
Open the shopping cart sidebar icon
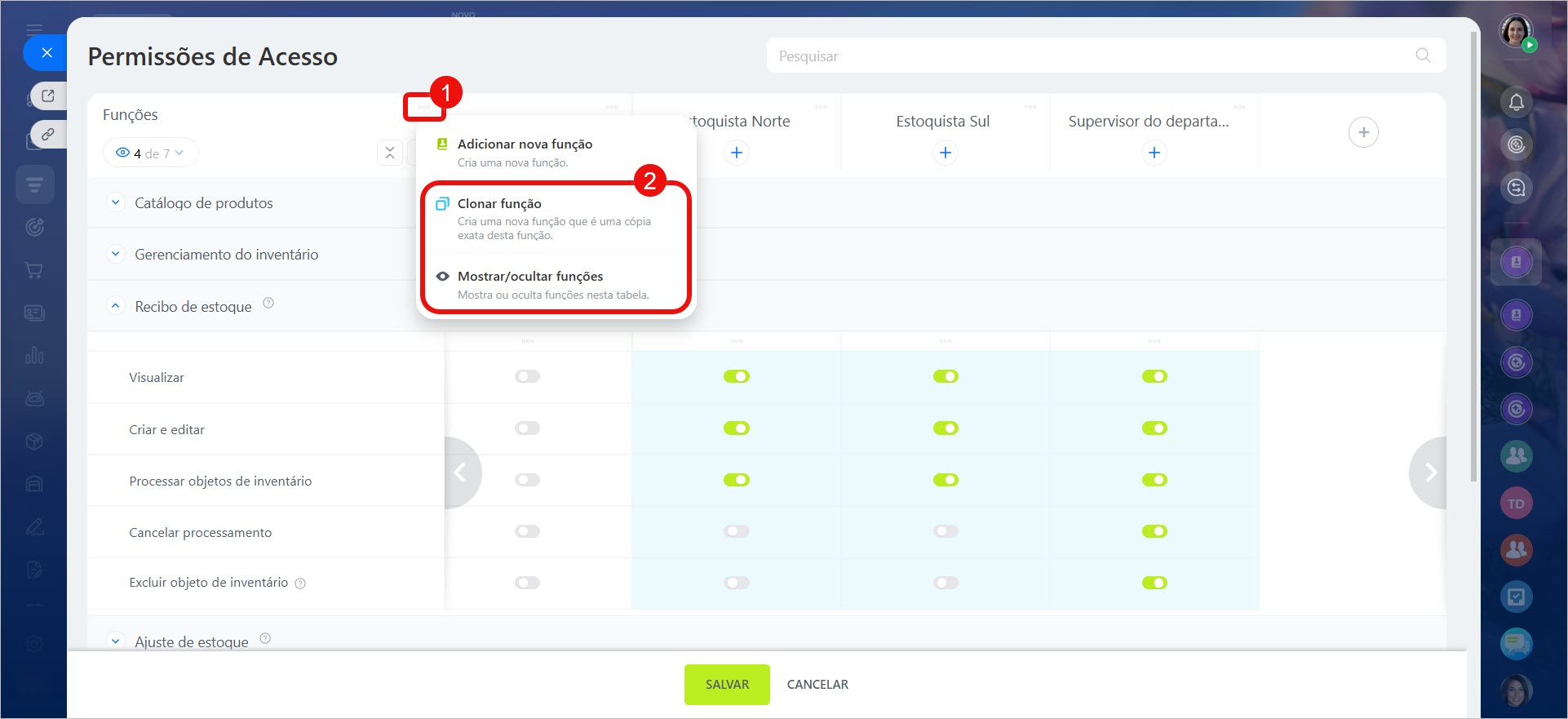(x=34, y=270)
